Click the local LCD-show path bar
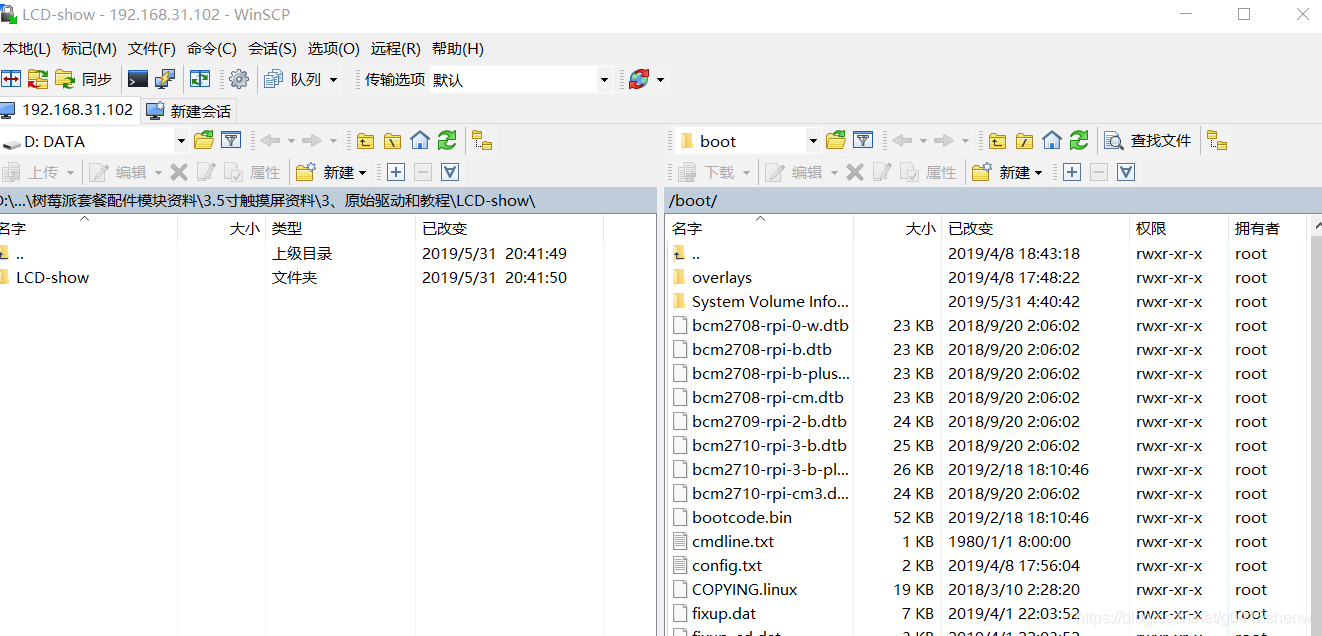1322x636 pixels. pos(327,200)
